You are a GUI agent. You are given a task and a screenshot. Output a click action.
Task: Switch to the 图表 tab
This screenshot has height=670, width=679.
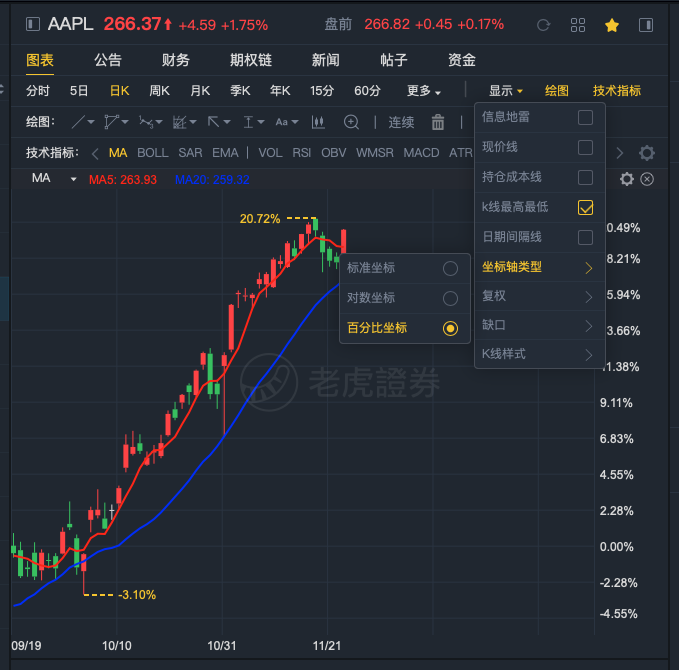pos(40,60)
